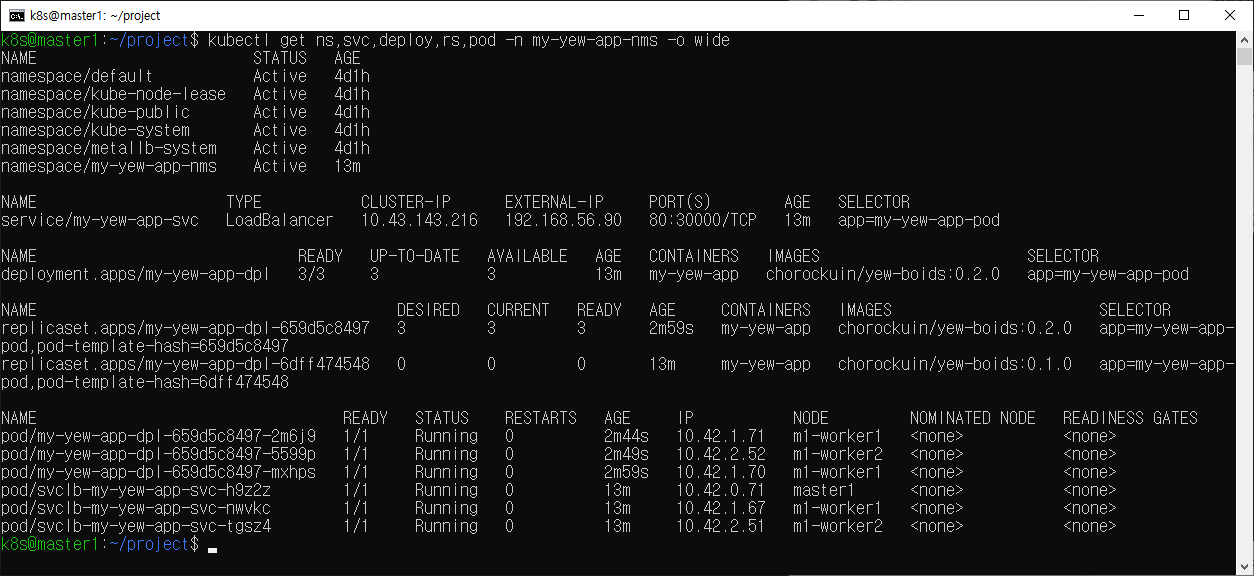Click the READINESS GATES column header

[x=1130, y=418]
